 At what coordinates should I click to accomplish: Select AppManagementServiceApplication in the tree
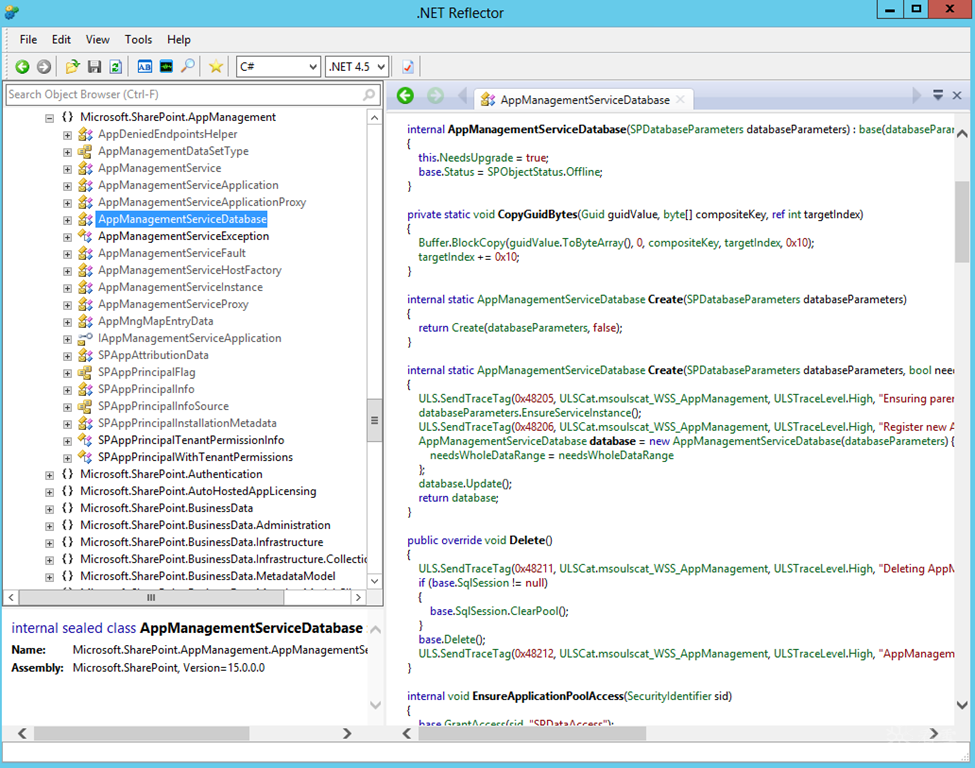(x=188, y=185)
